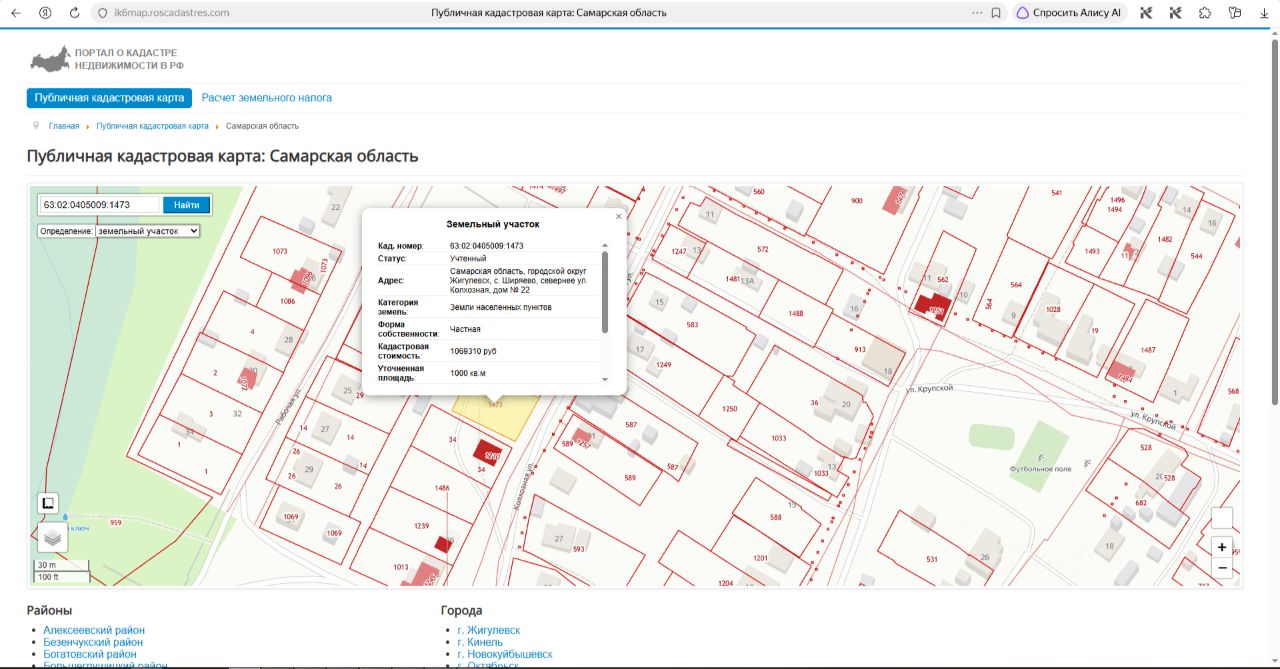This screenshot has height=669, width=1280.
Task: Open the address bar three-dots menu
Action: tap(977, 13)
